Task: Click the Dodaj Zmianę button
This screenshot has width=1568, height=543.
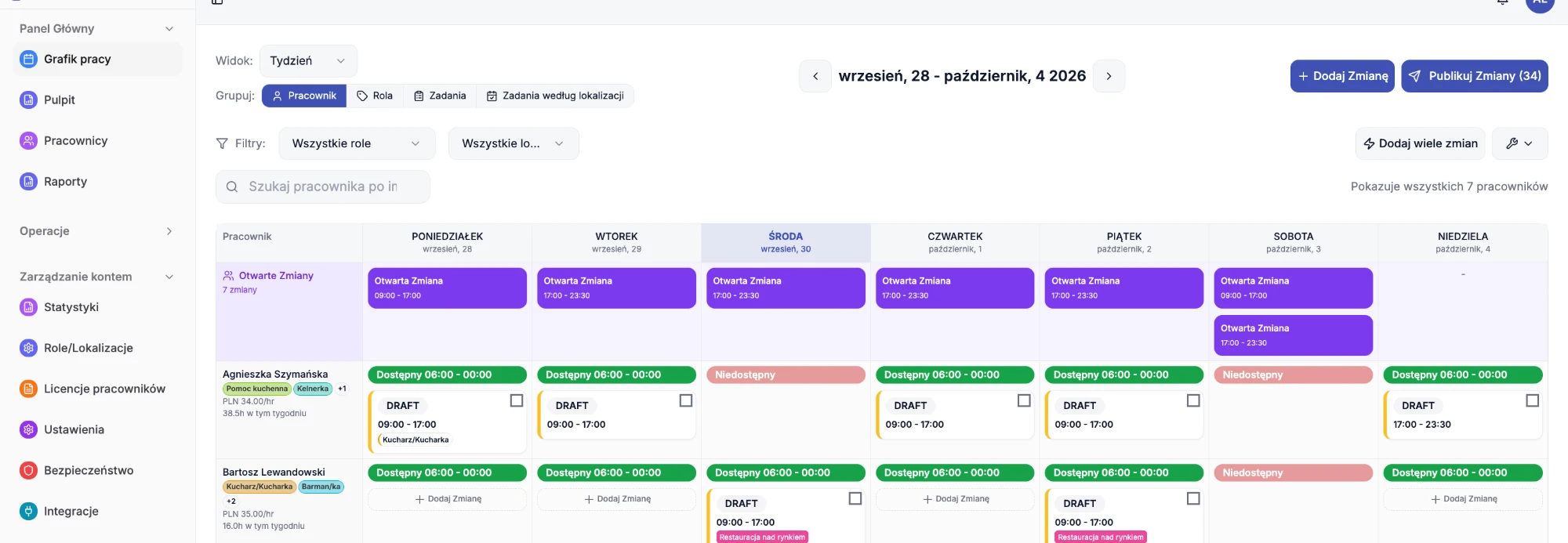Action: click(x=1342, y=76)
